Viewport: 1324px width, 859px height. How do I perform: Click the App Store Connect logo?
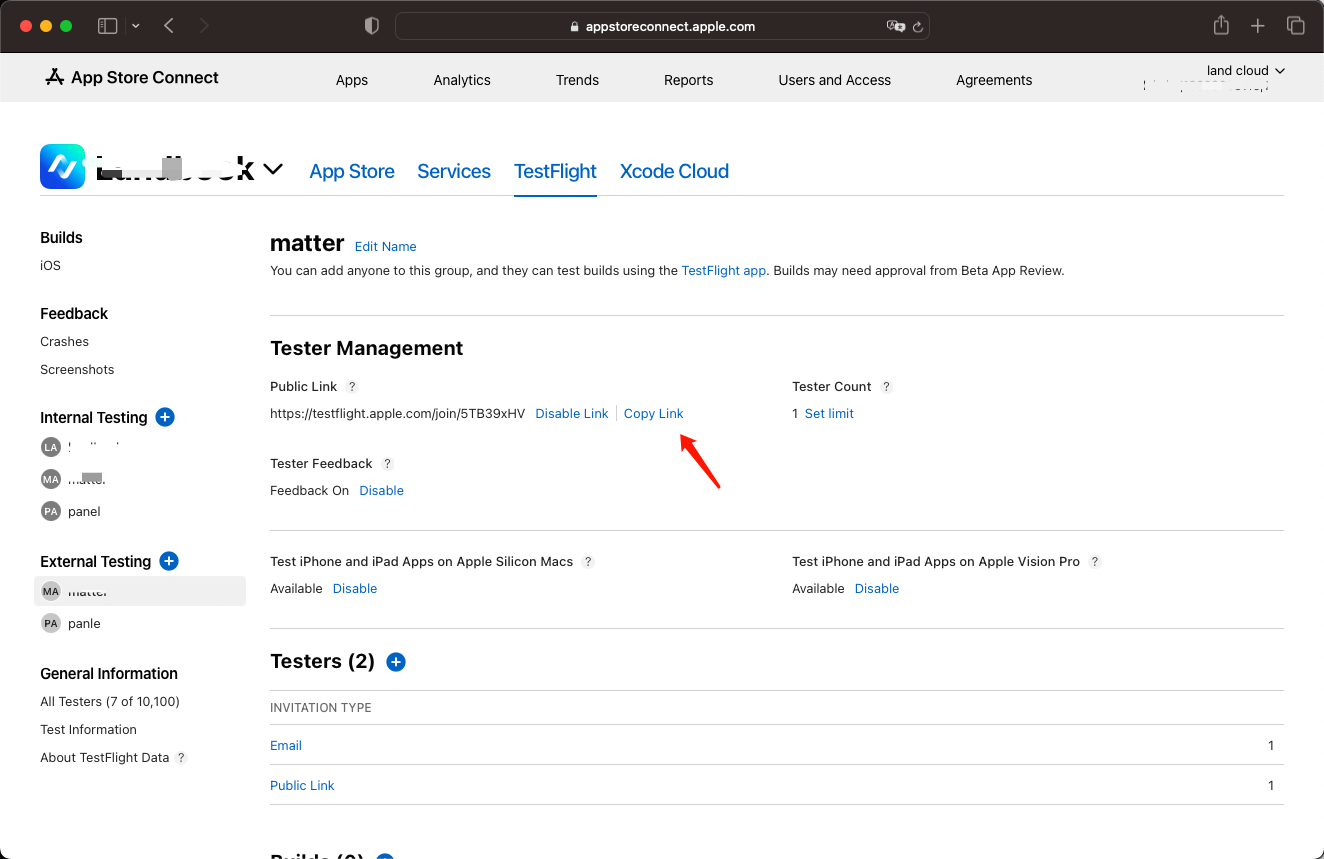point(132,78)
